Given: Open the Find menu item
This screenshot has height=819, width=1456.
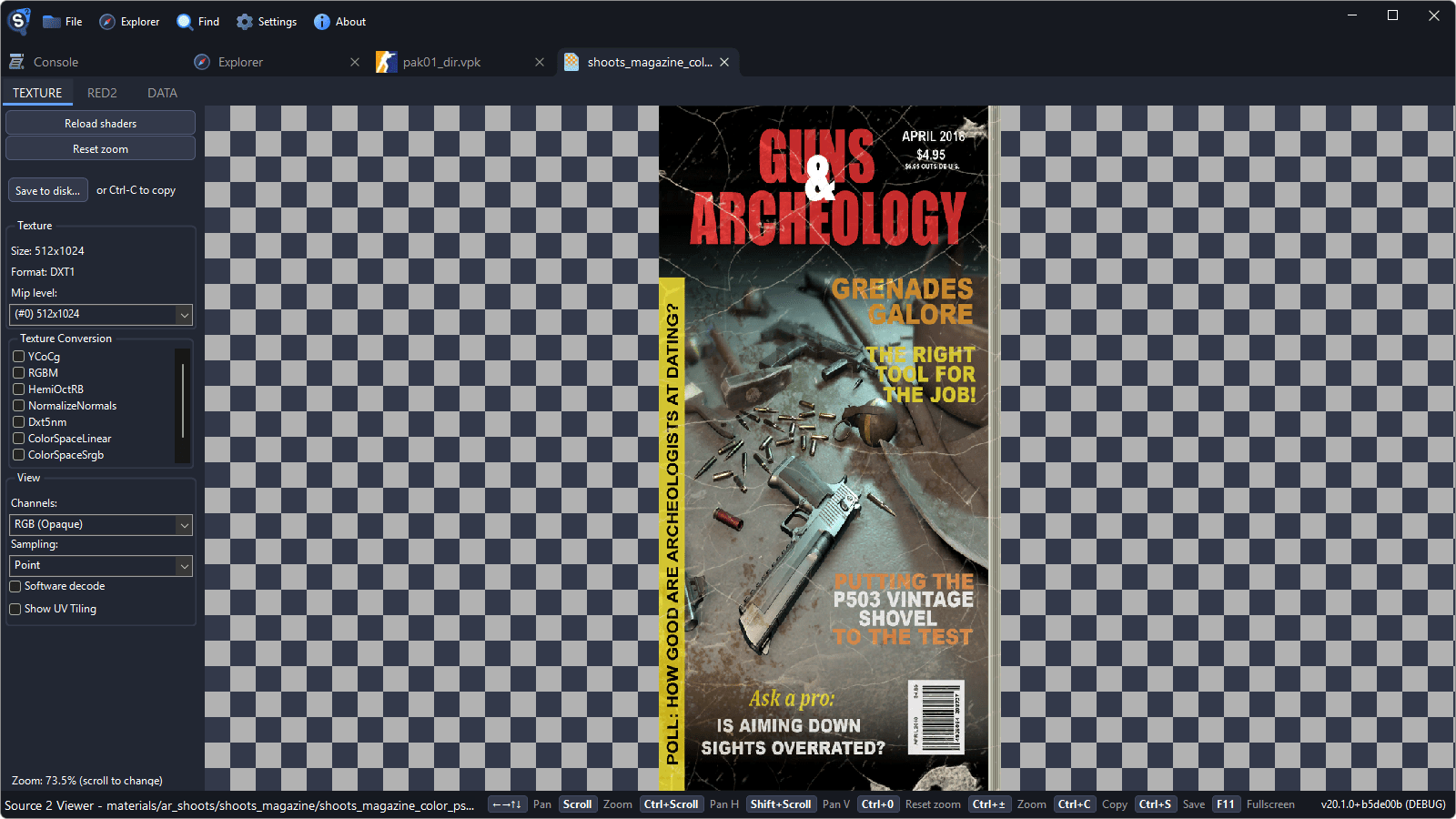Looking at the screenshot, I should coord(197,22).
